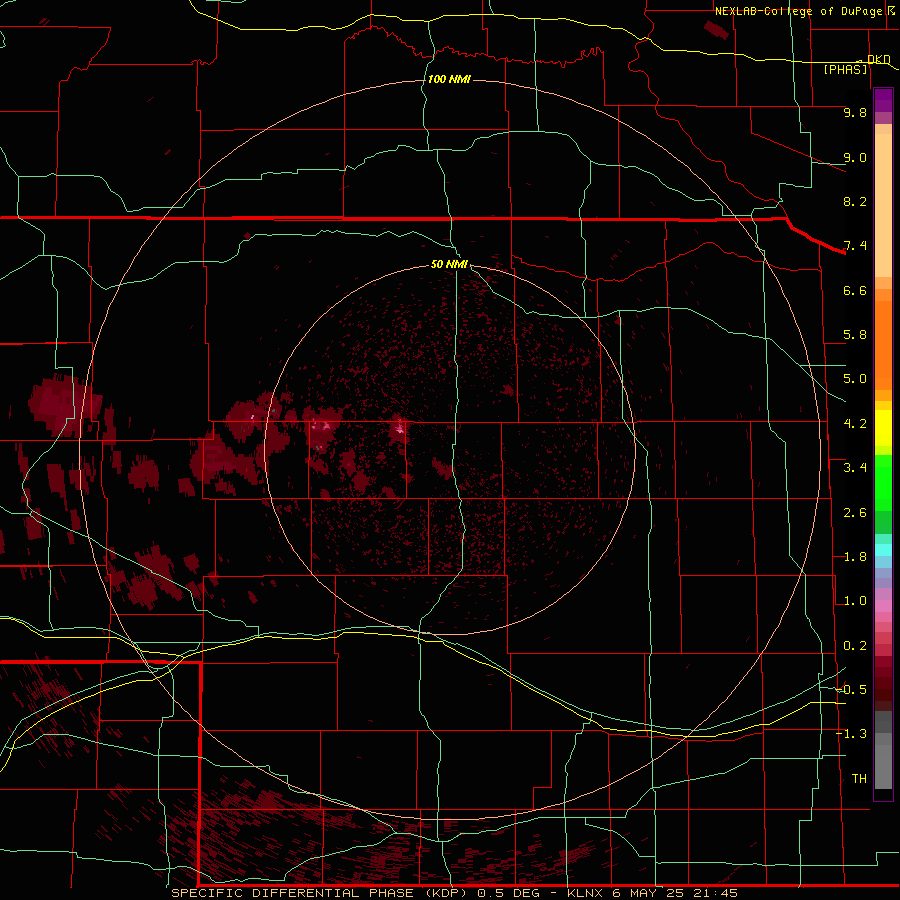
Task: Pick the cyan swatch on the color scale
Action: (883, 550)
